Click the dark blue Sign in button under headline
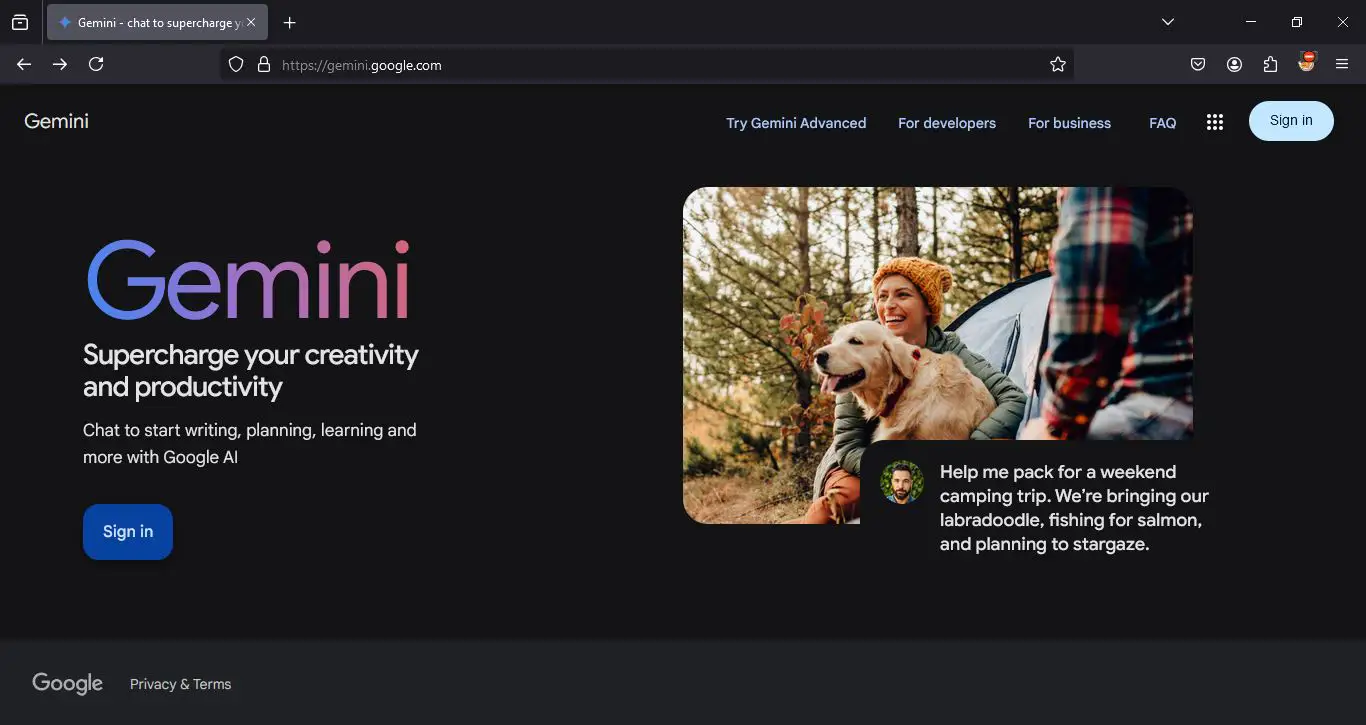1366x725 pixels. [x=128, y=532]
